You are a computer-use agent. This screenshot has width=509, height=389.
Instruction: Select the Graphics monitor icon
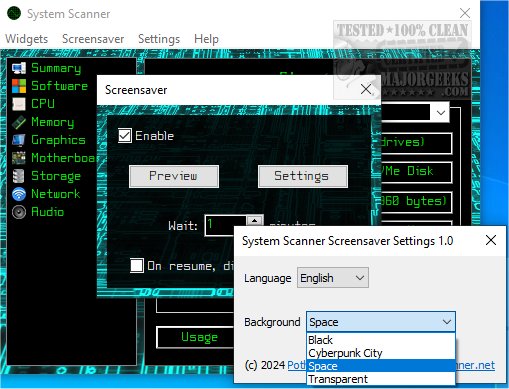coord(19,140)
